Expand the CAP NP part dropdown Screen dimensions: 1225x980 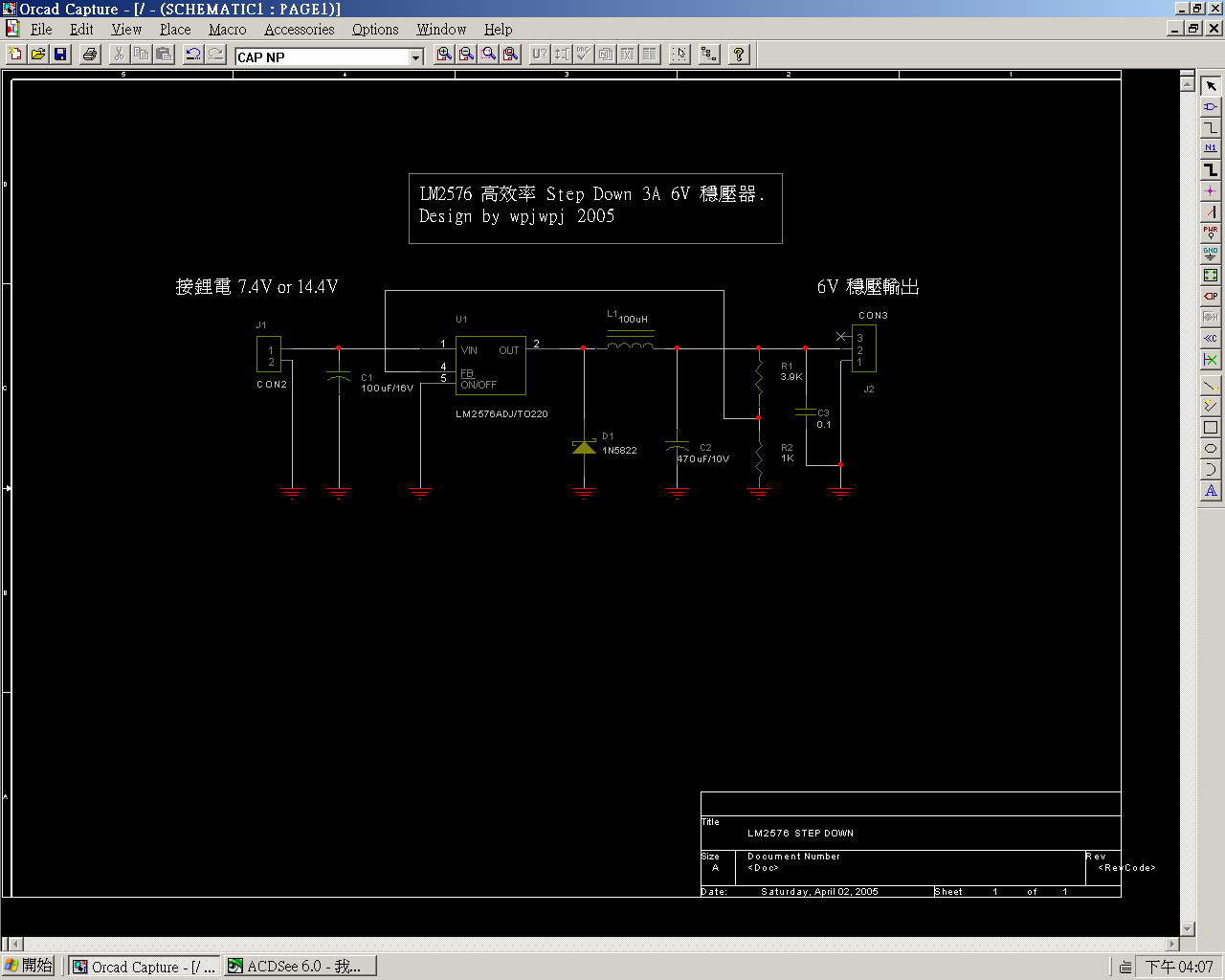coord(415,57)
